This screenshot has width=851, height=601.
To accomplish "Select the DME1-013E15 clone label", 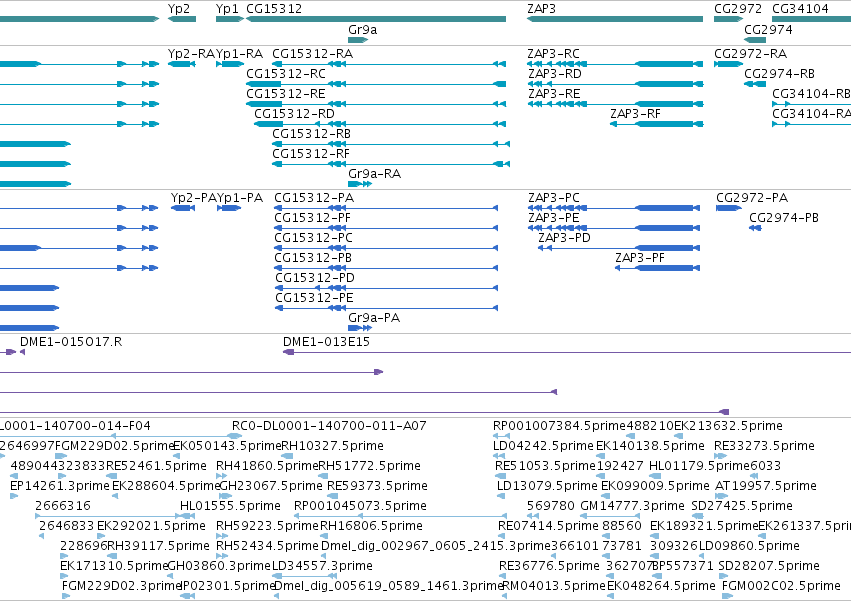I will tap(326, 342).
